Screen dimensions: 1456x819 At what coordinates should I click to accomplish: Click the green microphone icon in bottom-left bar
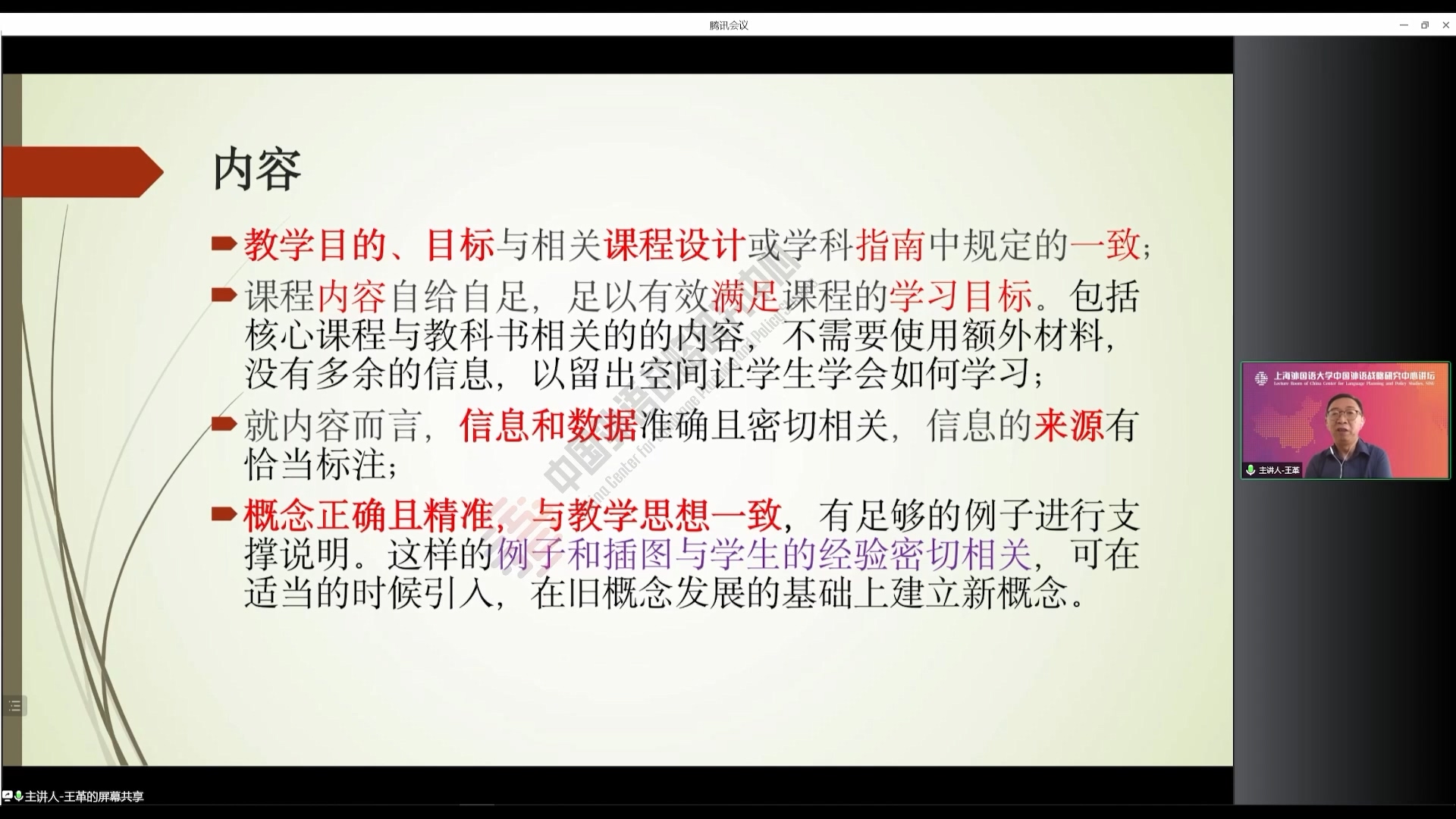click(x=18, y=796)
